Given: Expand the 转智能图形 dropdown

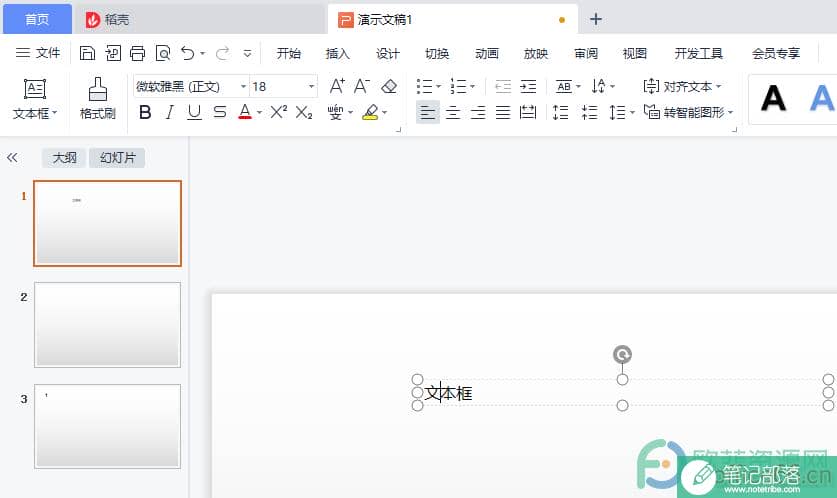Looking at the screenshot, I should click(731, 112).
